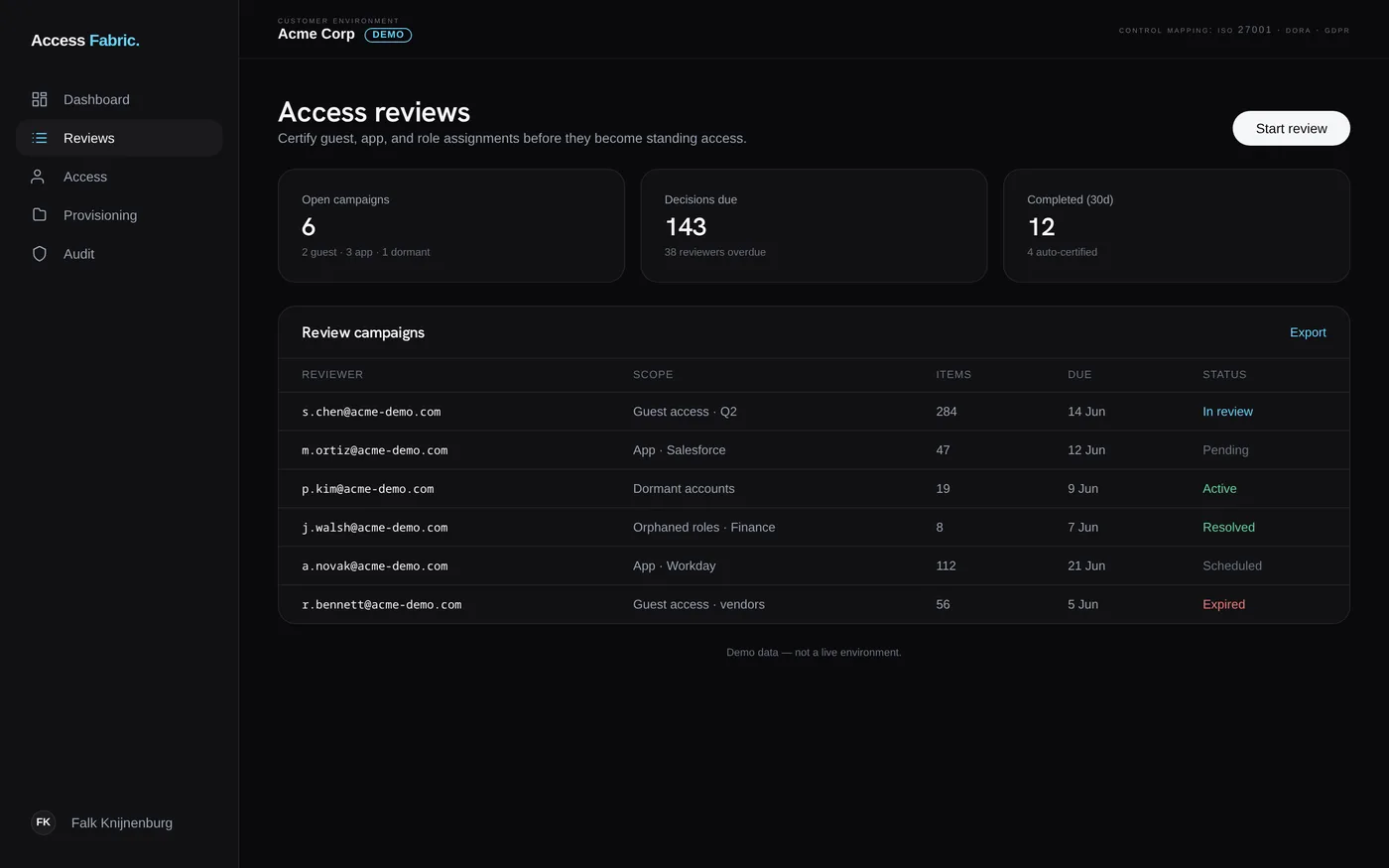The image size is (1389, 868).
Task: Click the In review status
Action: [x=1227, y=412]
